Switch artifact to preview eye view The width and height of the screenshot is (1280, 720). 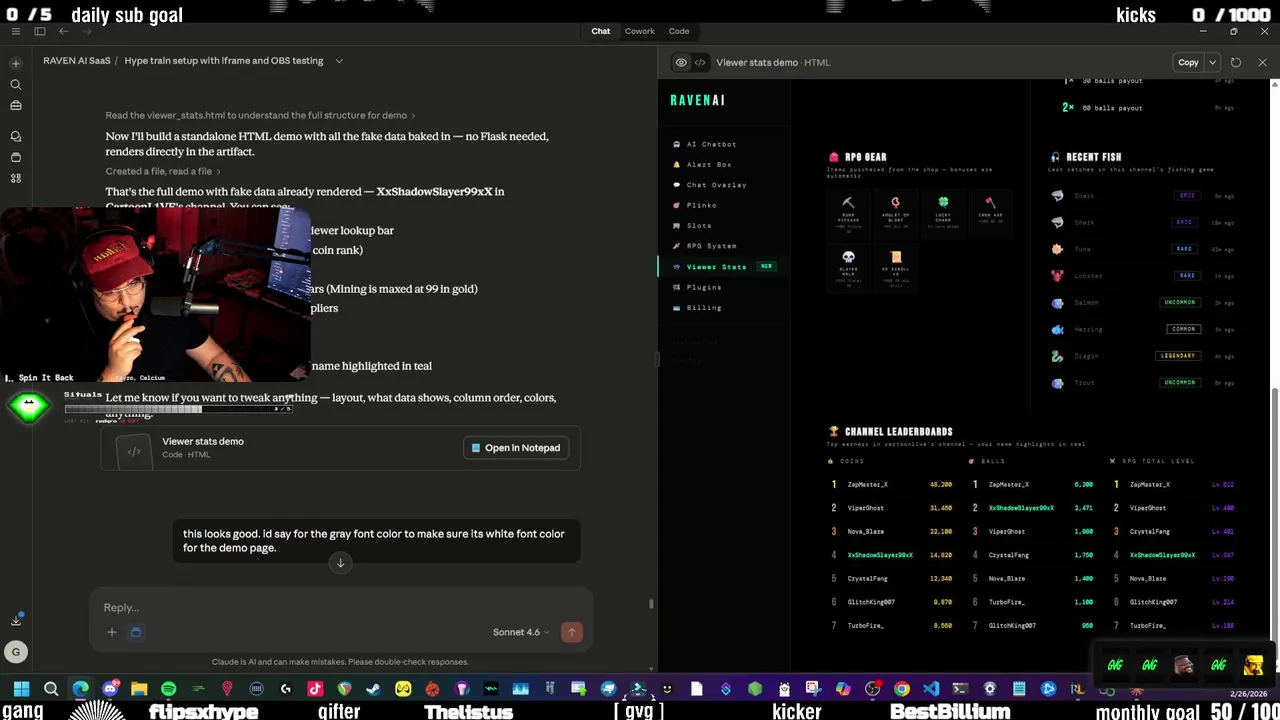click(681, 62)
